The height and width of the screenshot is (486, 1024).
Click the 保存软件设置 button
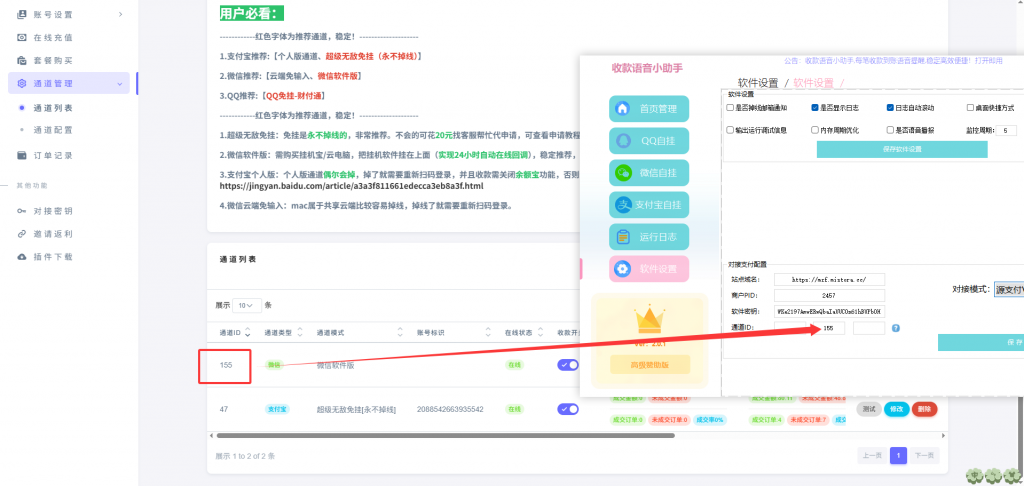pos(902,149)
